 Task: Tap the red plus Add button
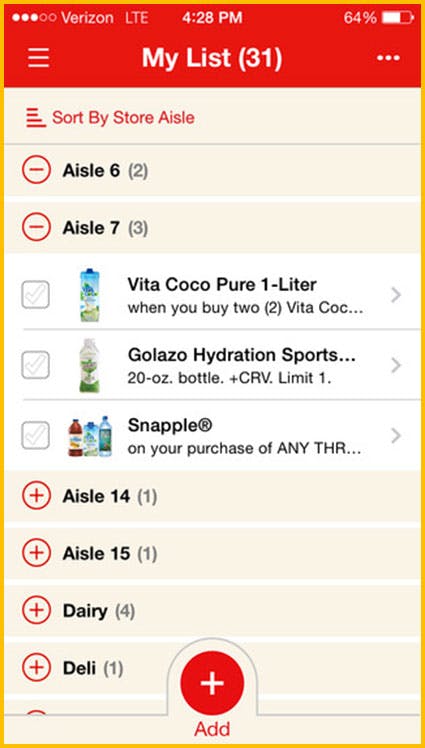[x=212, y=683]
